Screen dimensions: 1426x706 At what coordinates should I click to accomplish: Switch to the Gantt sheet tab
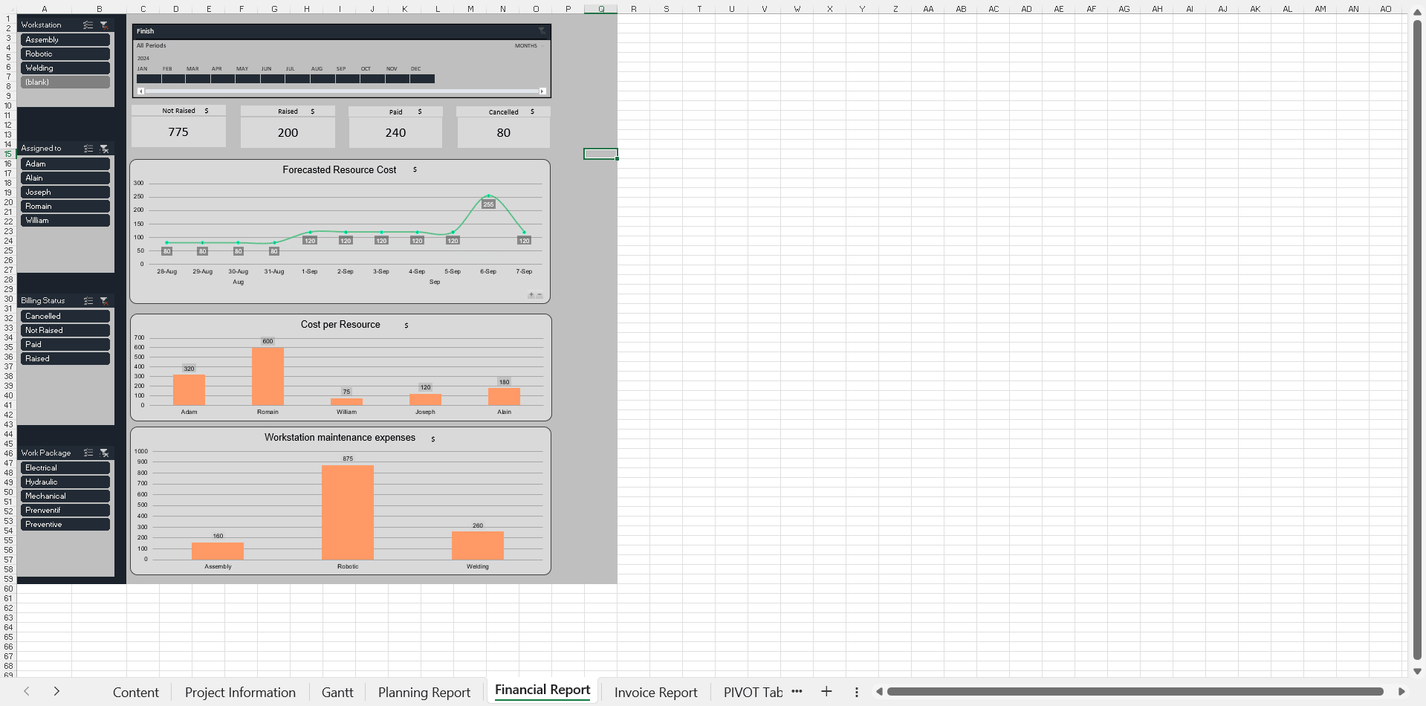coord(337,691)
